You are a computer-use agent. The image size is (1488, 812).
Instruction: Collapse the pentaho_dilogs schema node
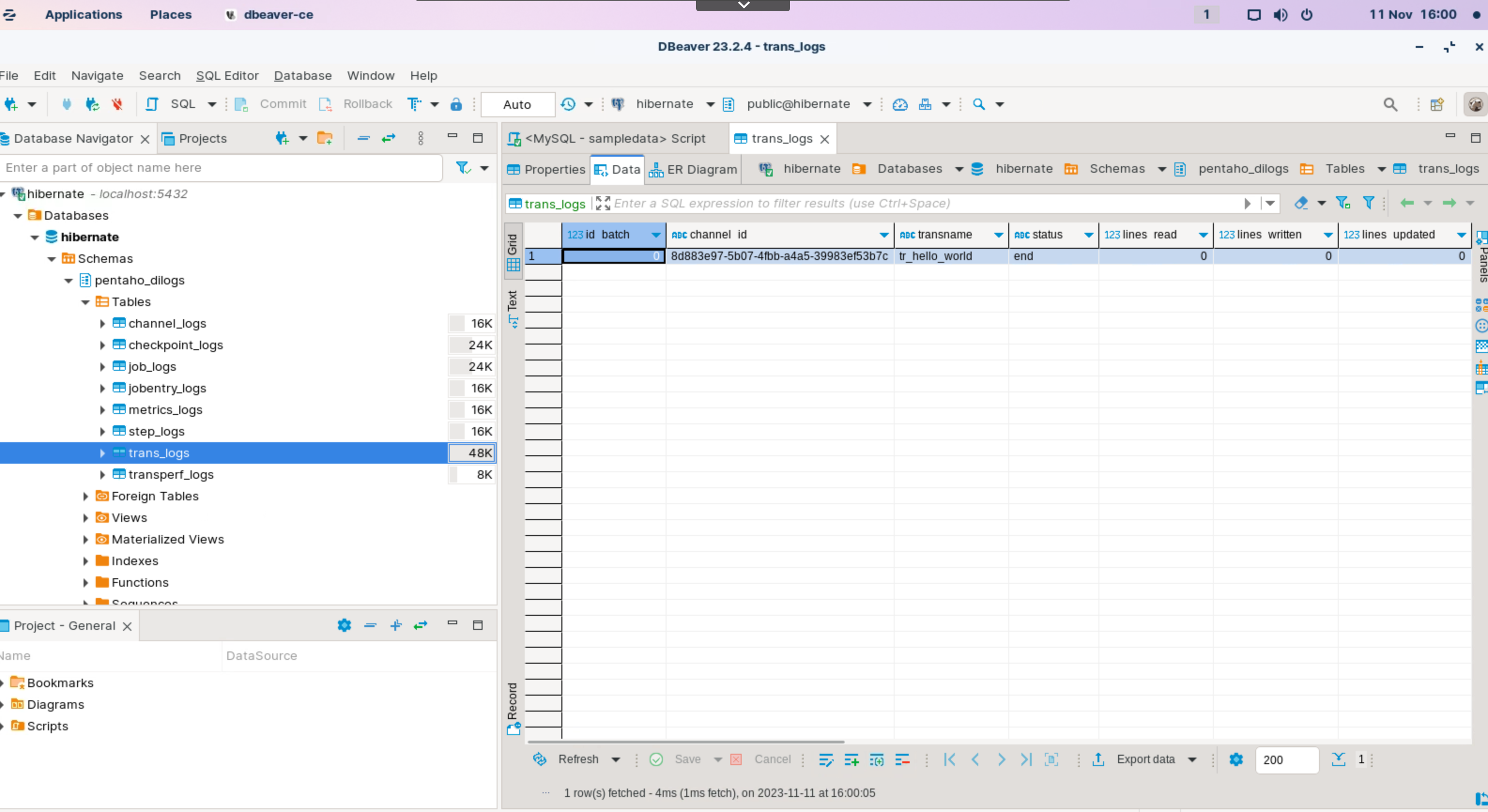[69, 281]
